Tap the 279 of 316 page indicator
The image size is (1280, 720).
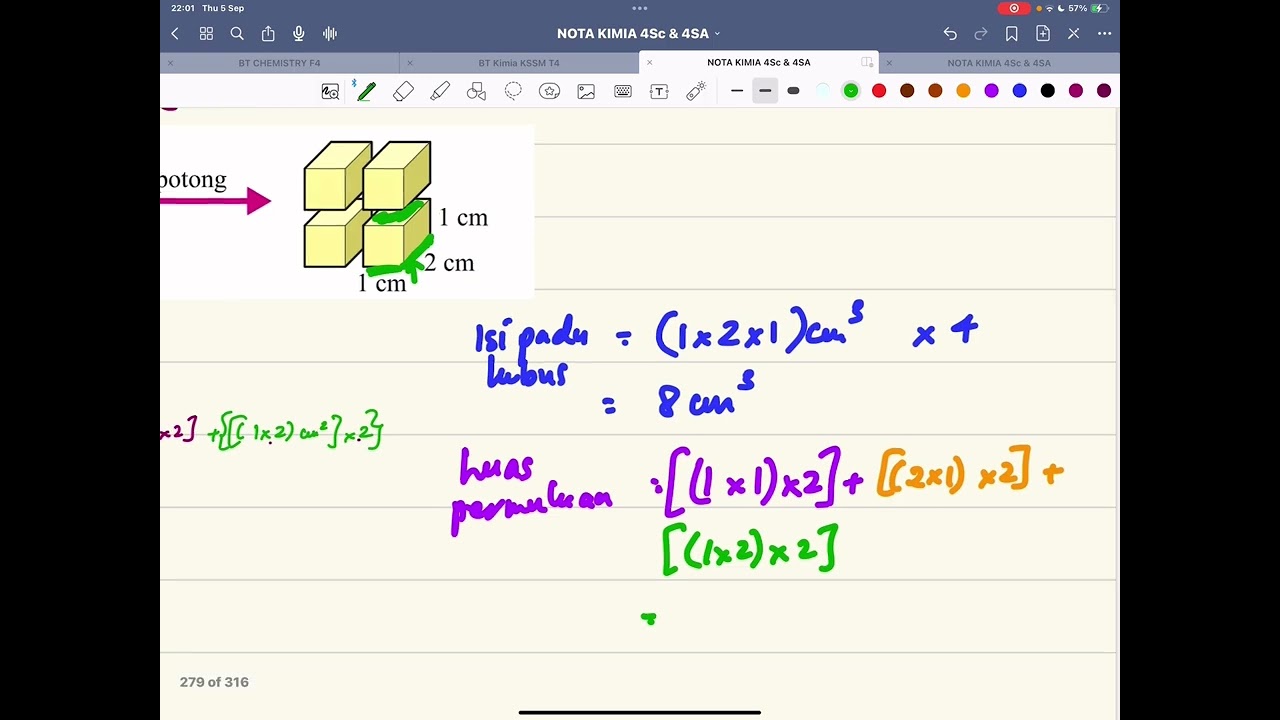pos(214,682)
